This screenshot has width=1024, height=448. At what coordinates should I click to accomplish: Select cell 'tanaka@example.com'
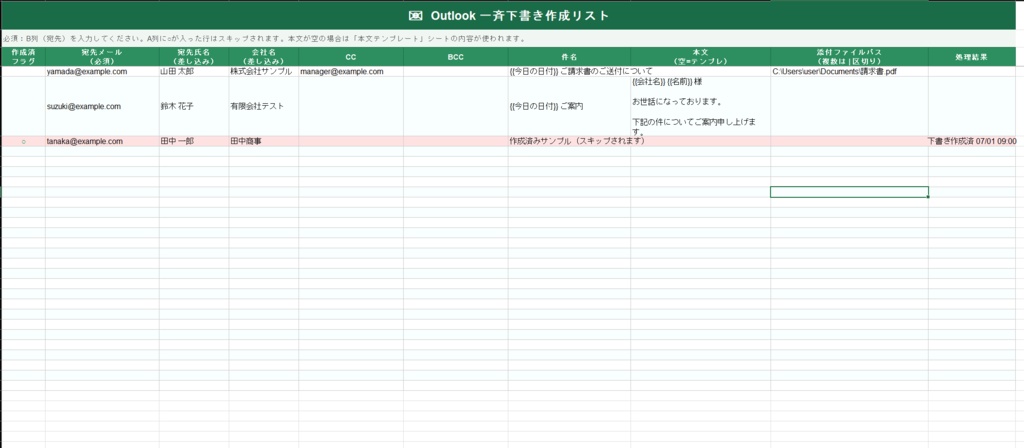tap(102, 141)
